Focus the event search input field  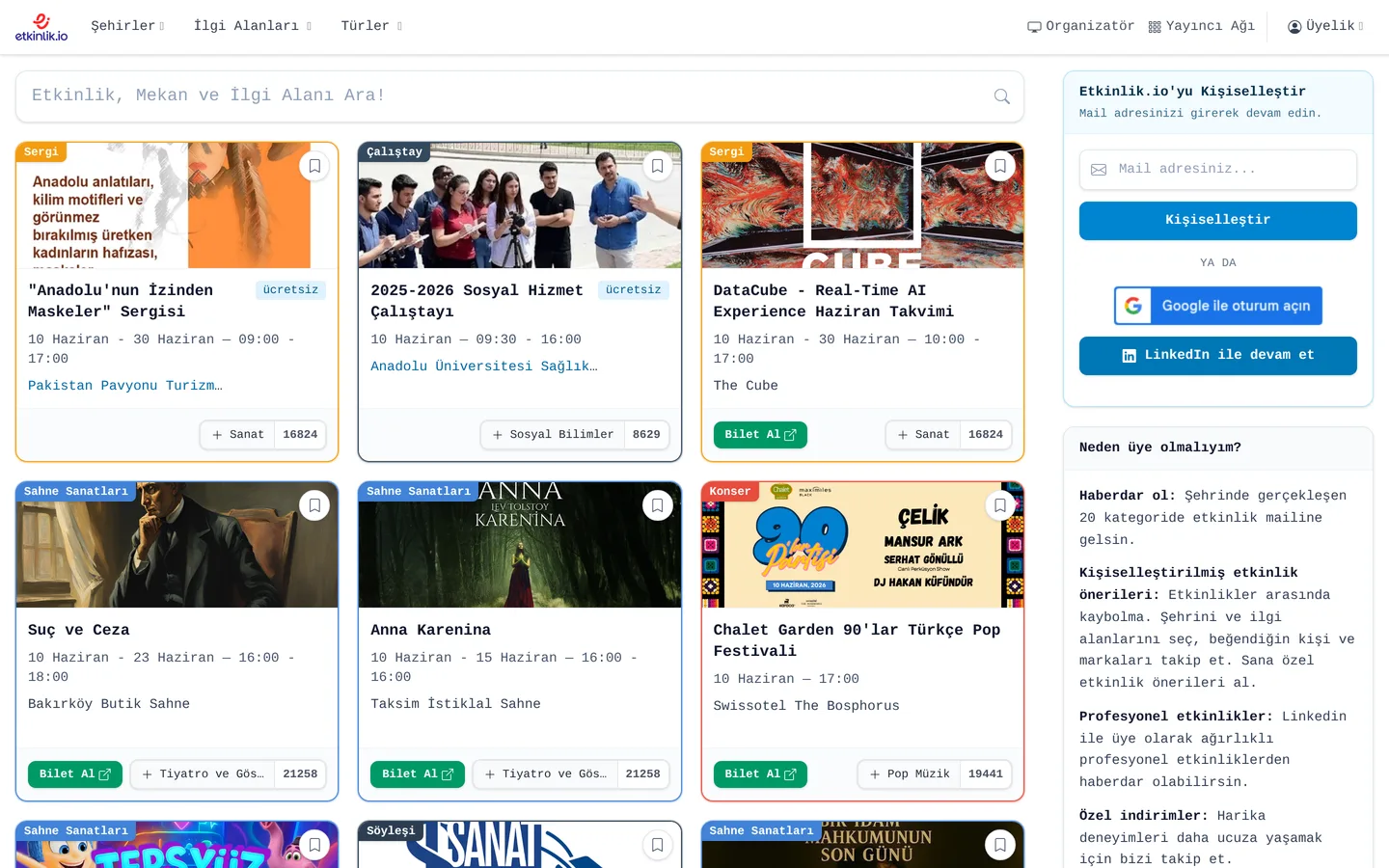pyautogui.click(x=519, y=96)
